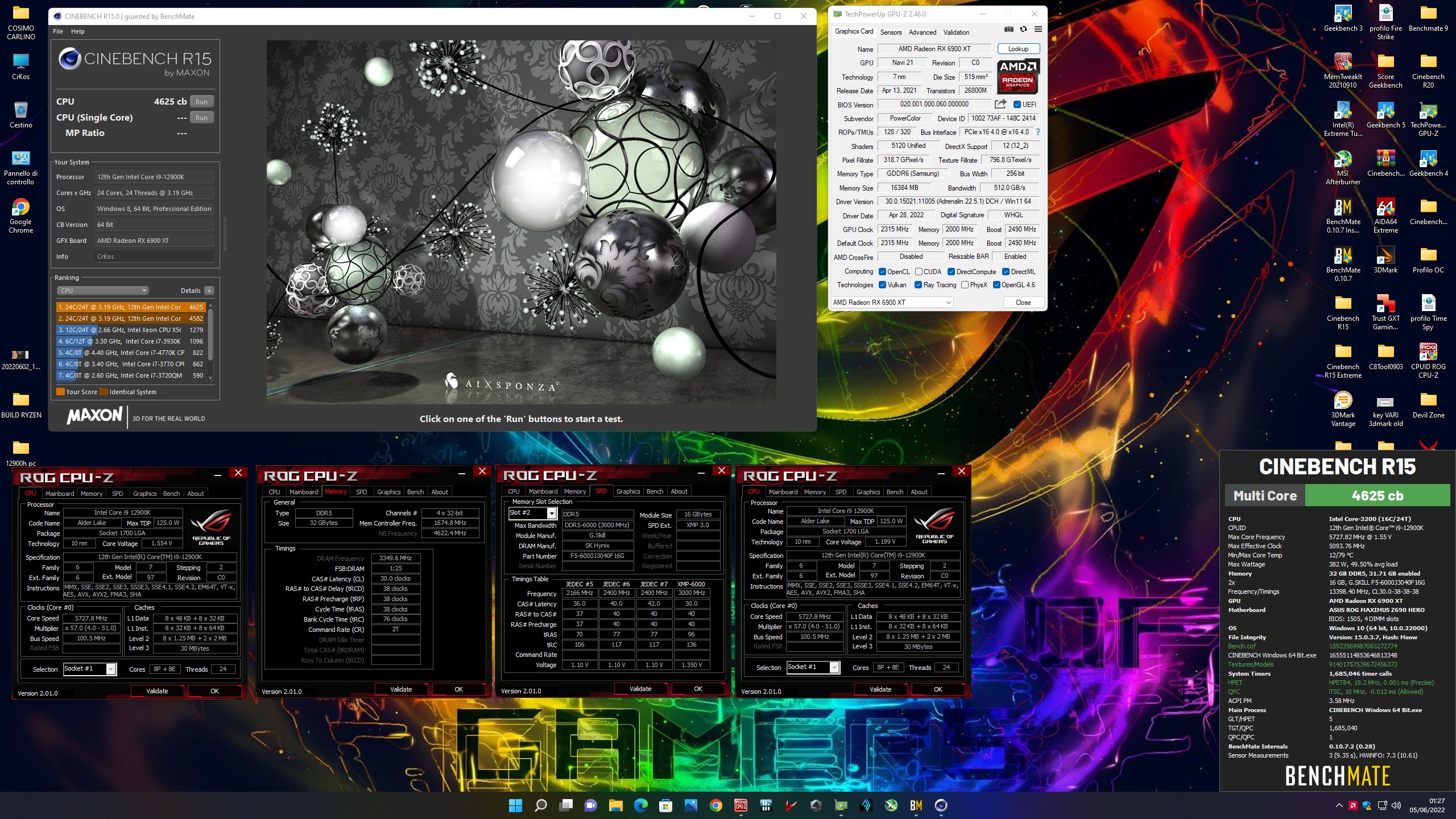Toggle UEFI checkbox in GPU-Z
The image size is (1456, 819).
point(1017,104)
